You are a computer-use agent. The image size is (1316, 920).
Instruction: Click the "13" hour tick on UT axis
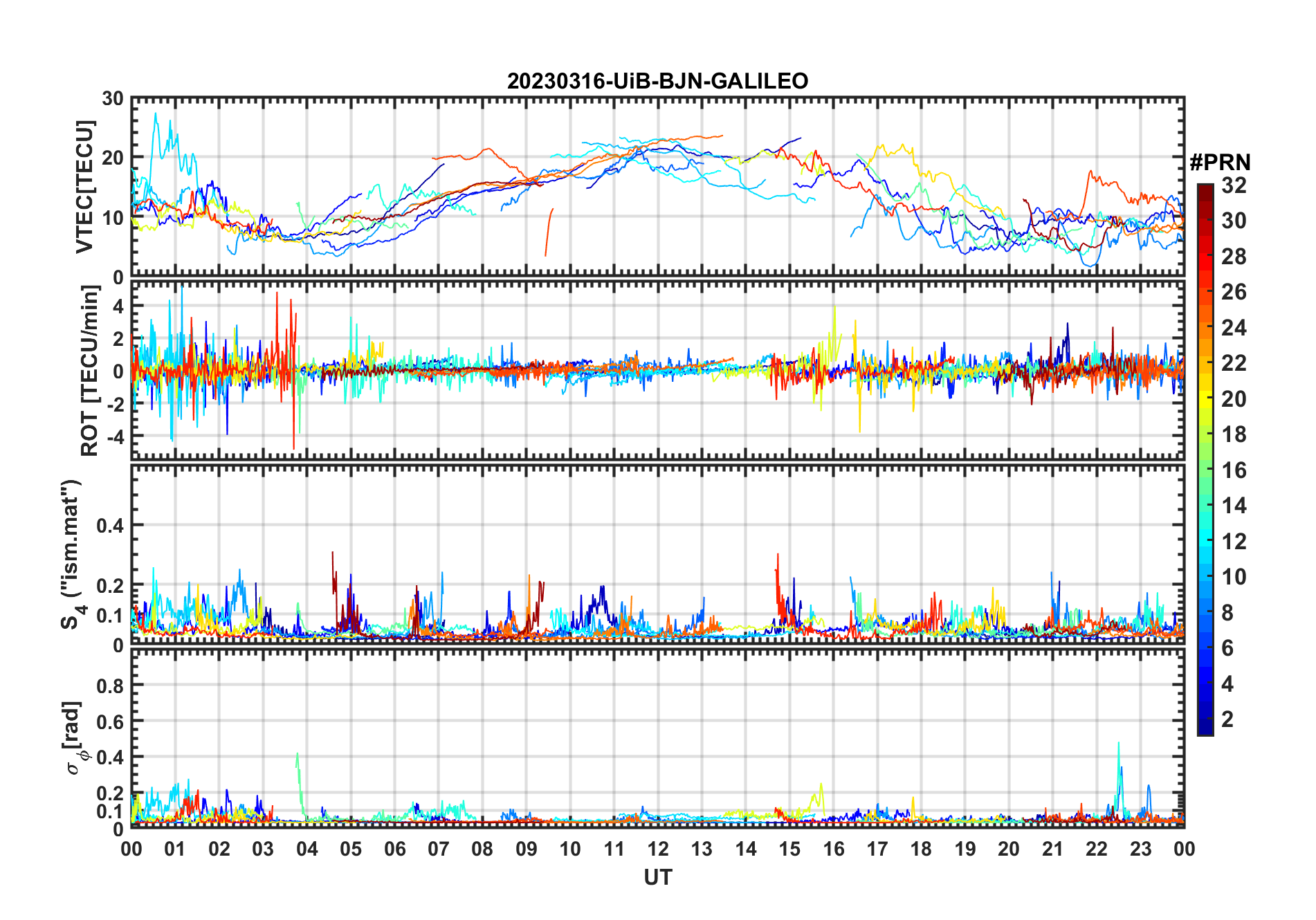(x=702, y=849)
